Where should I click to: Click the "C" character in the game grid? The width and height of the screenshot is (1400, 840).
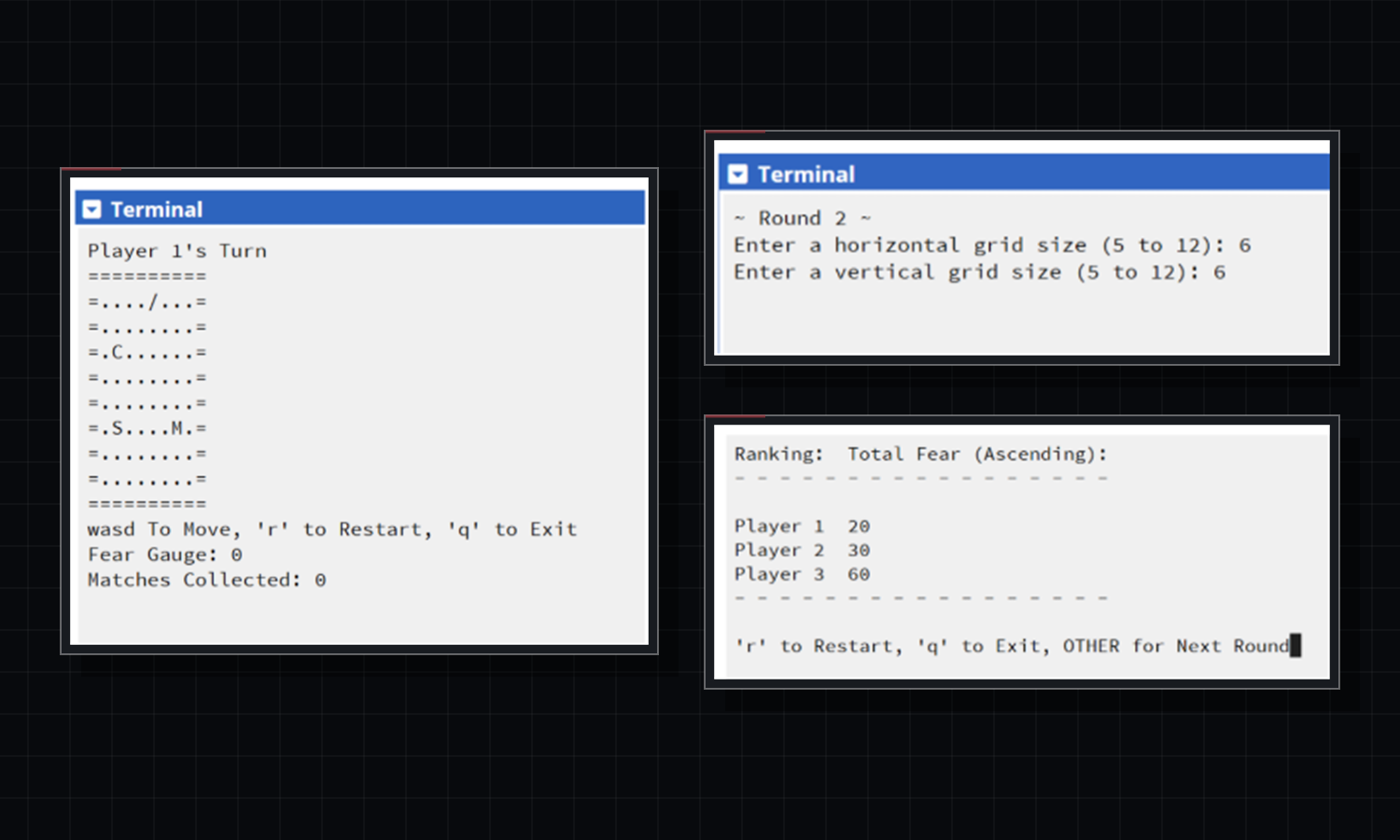[117, 353]
